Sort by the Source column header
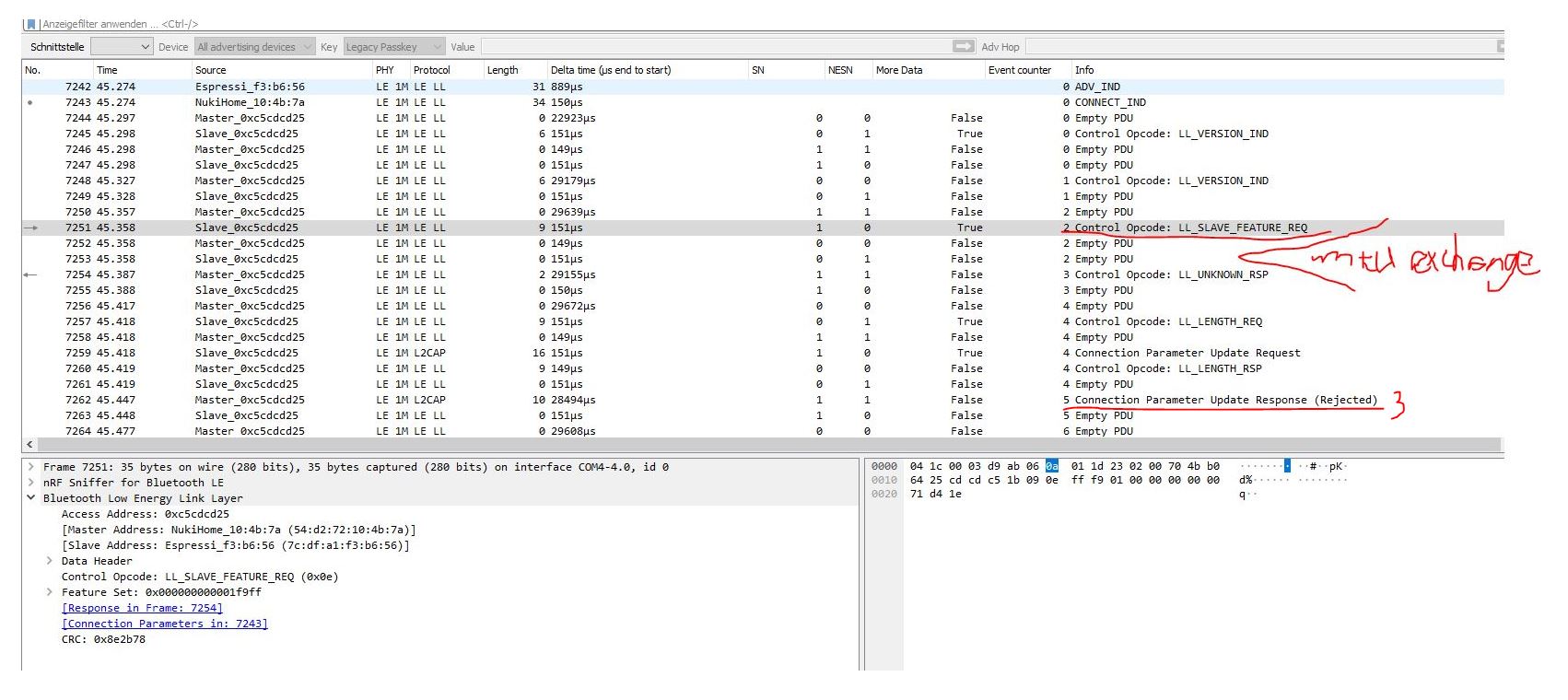This screenshot has height=700, width=1568. [x=282, y=70]
